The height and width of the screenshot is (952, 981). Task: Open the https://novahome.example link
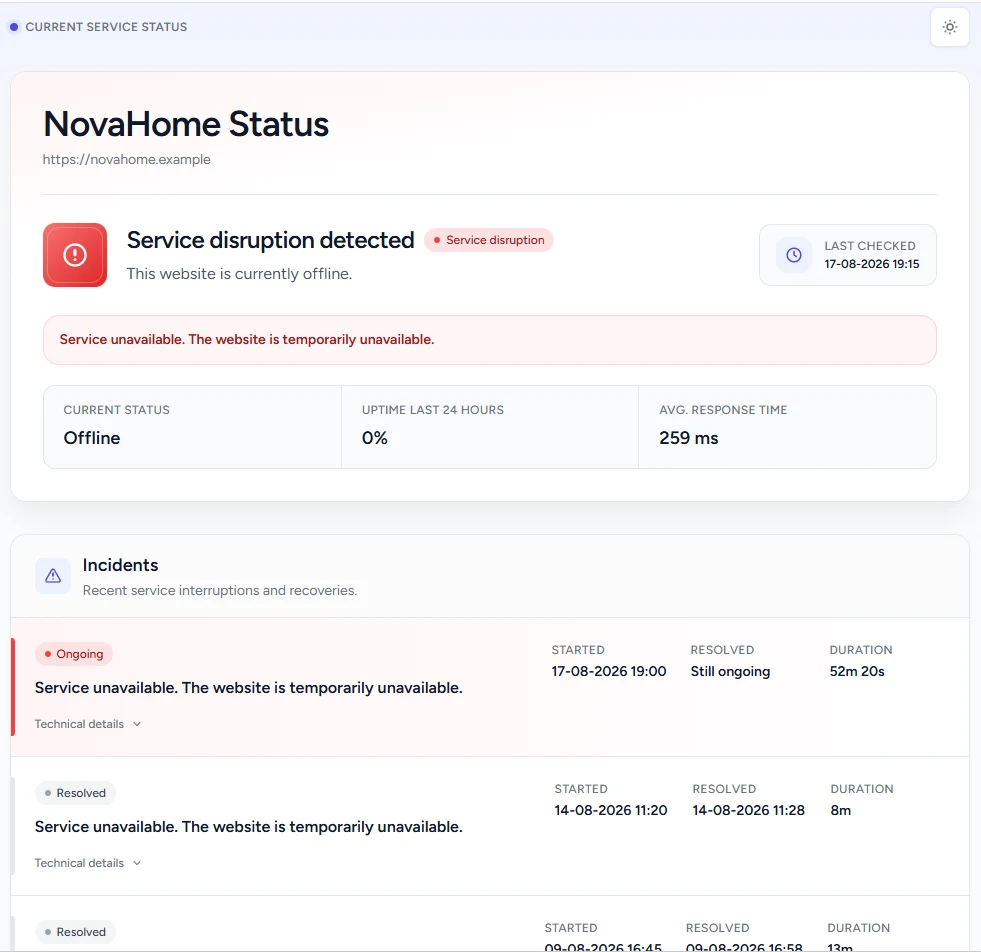click(126, 160)
